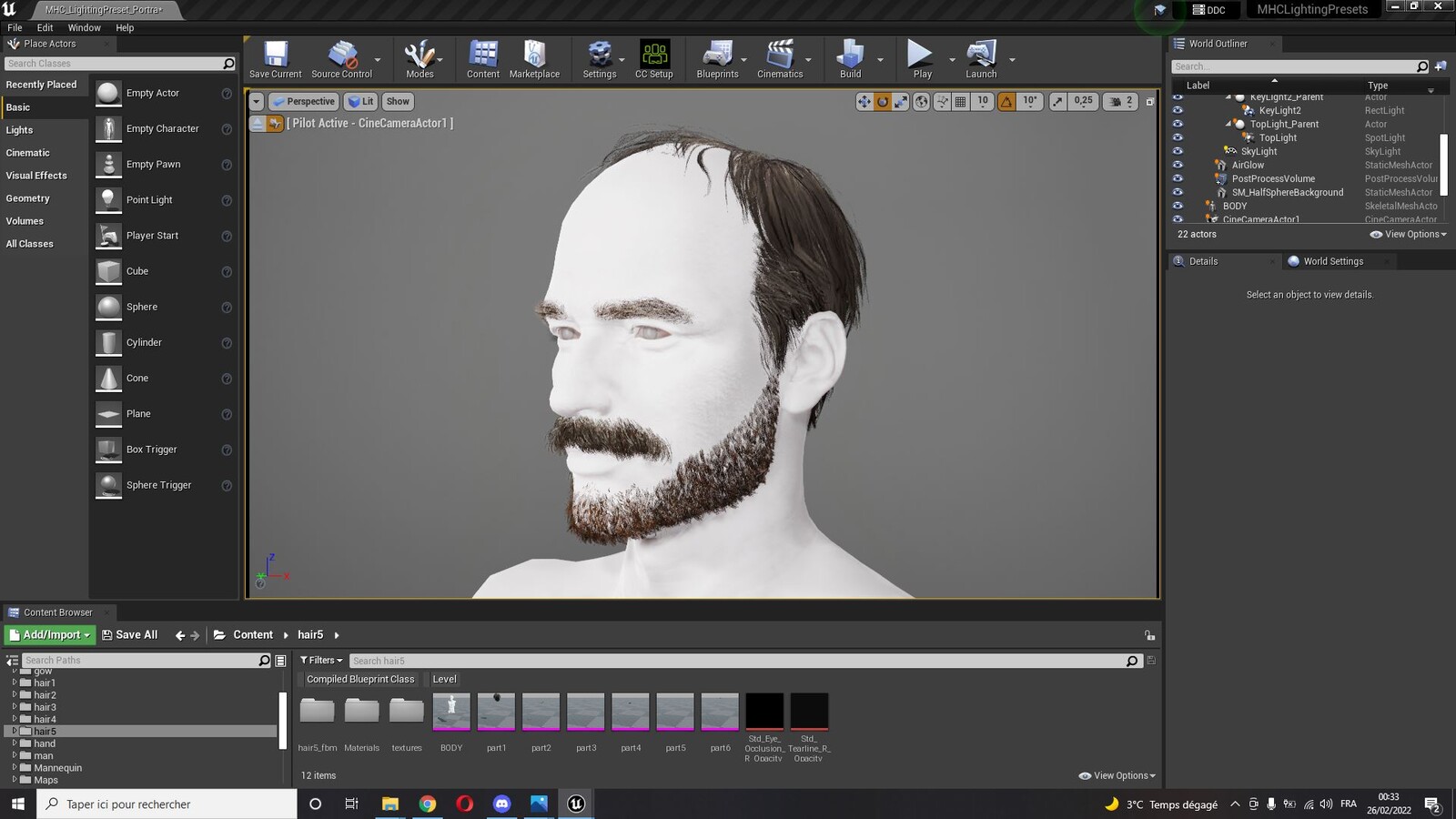Open the Window menu
This screenshot has height=819, width=1456.
coord(84,28)
